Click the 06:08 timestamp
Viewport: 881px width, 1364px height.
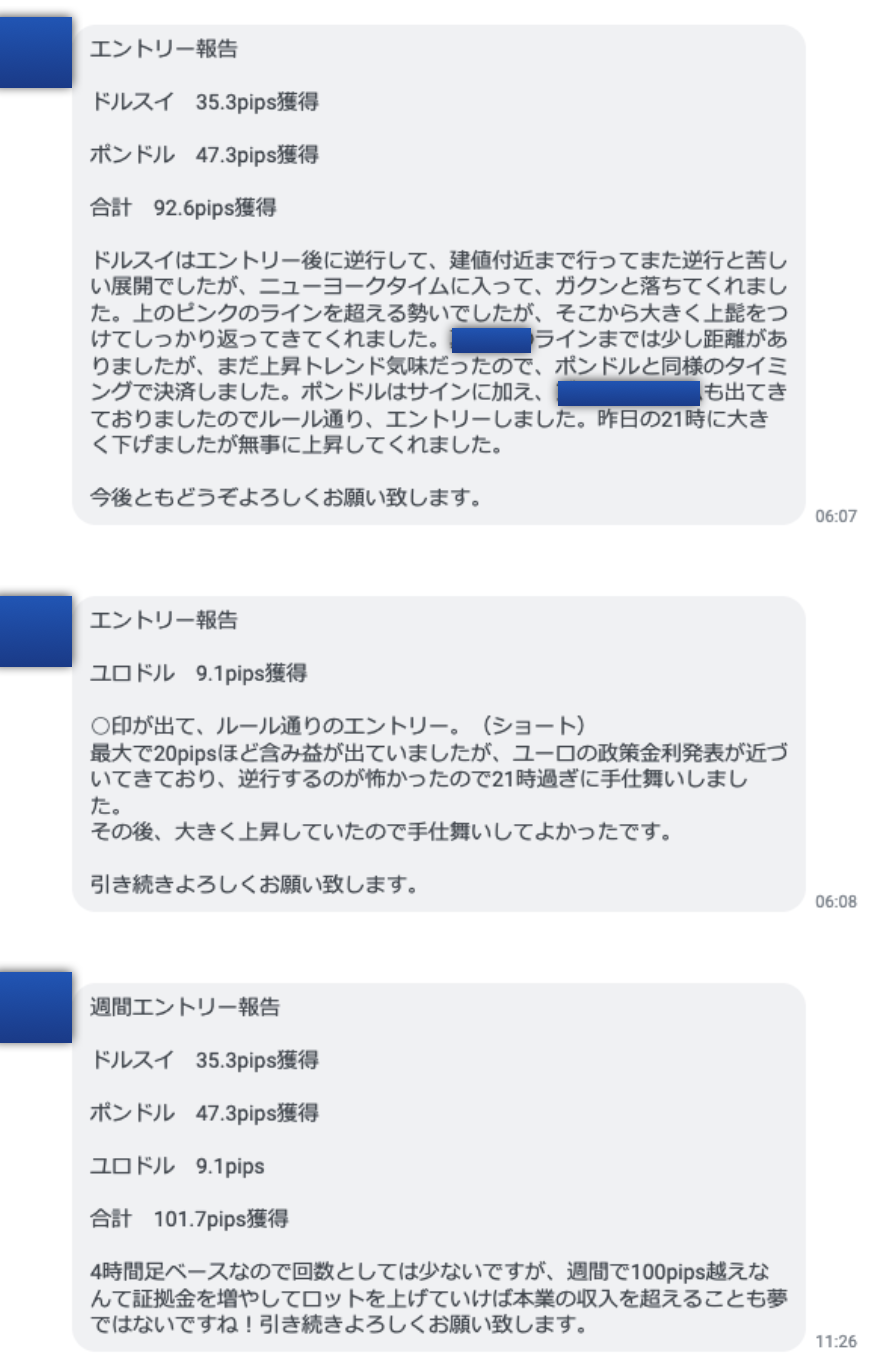(836, 901)
